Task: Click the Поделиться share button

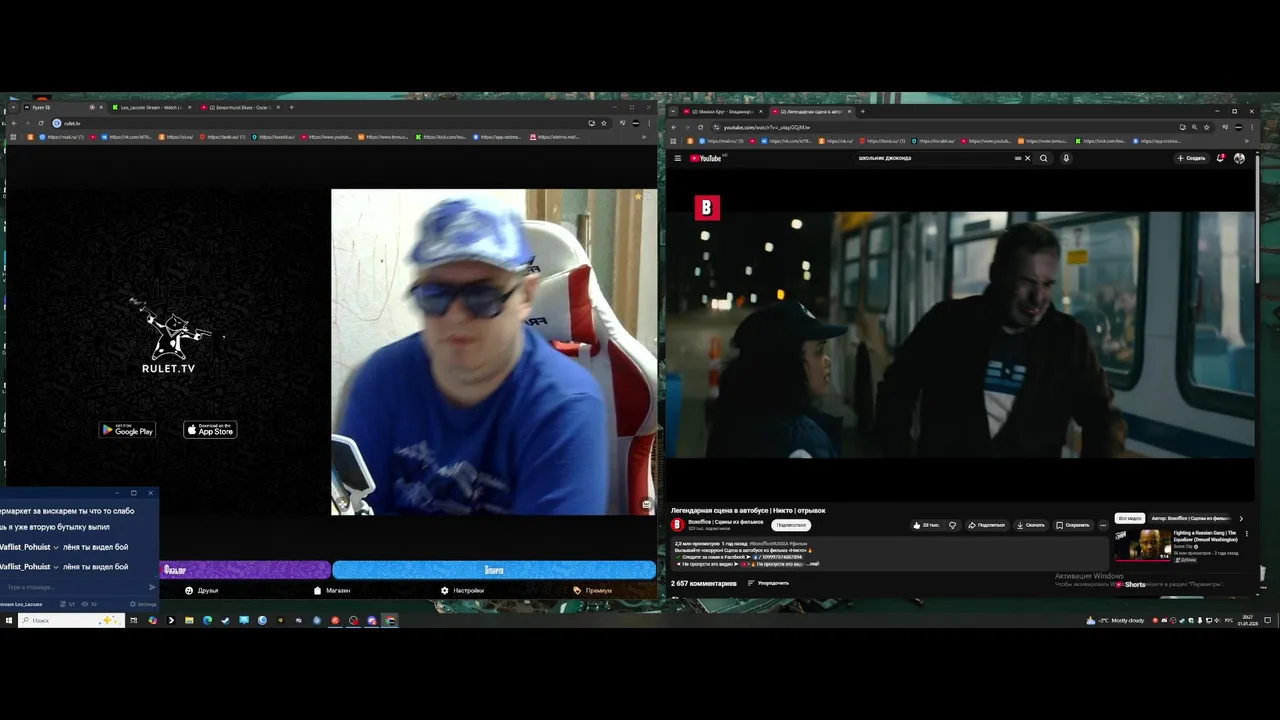Action: coord(986,525)
